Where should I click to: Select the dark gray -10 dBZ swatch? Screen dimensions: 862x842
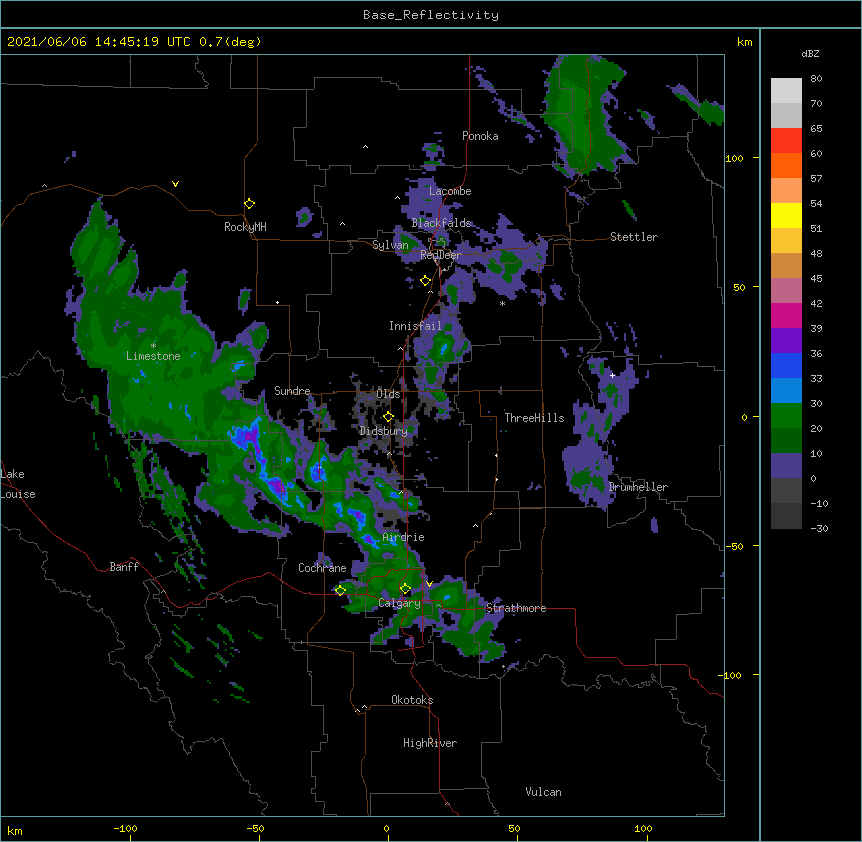click(786, 516)
